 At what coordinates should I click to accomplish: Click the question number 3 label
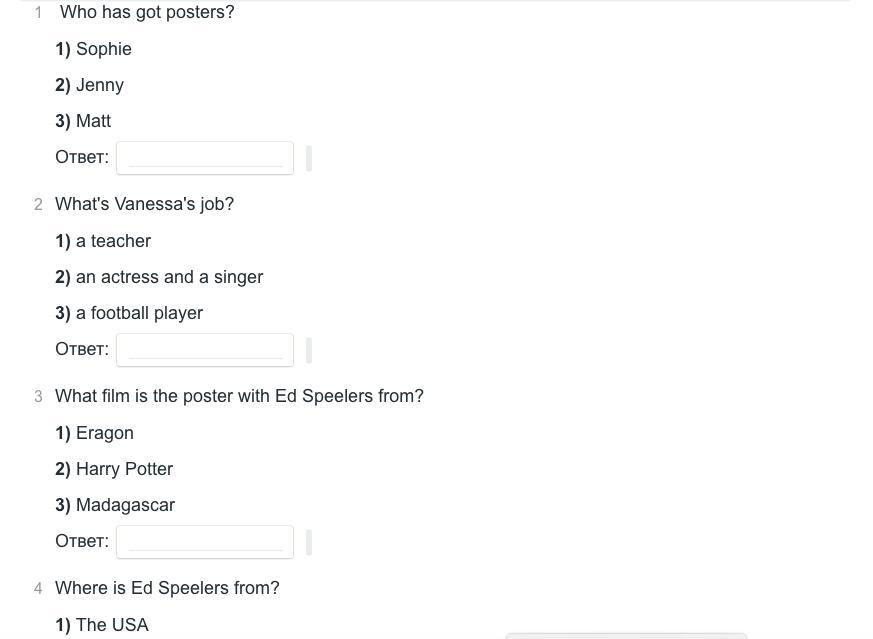38,397
